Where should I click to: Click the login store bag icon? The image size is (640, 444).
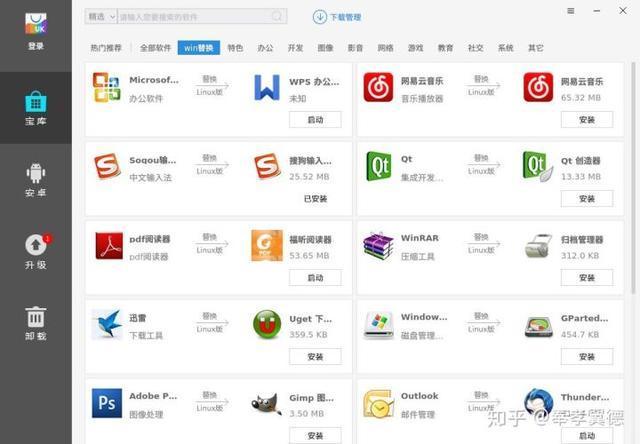(36, 24)
